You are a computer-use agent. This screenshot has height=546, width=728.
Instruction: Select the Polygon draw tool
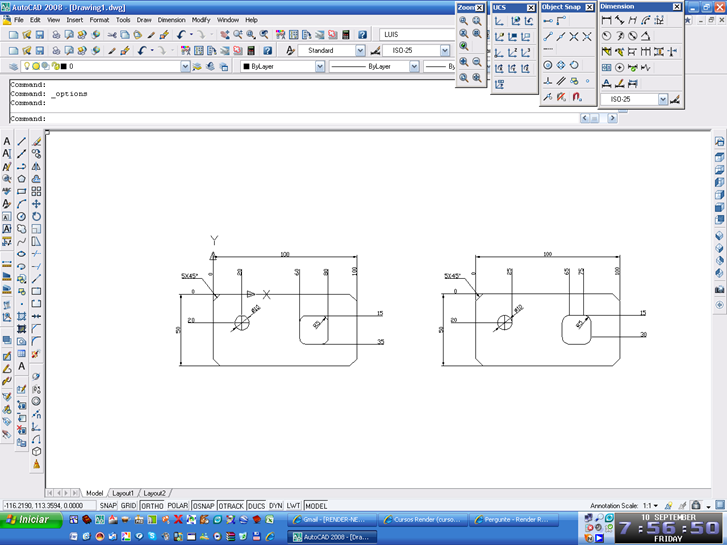point(21,179)
